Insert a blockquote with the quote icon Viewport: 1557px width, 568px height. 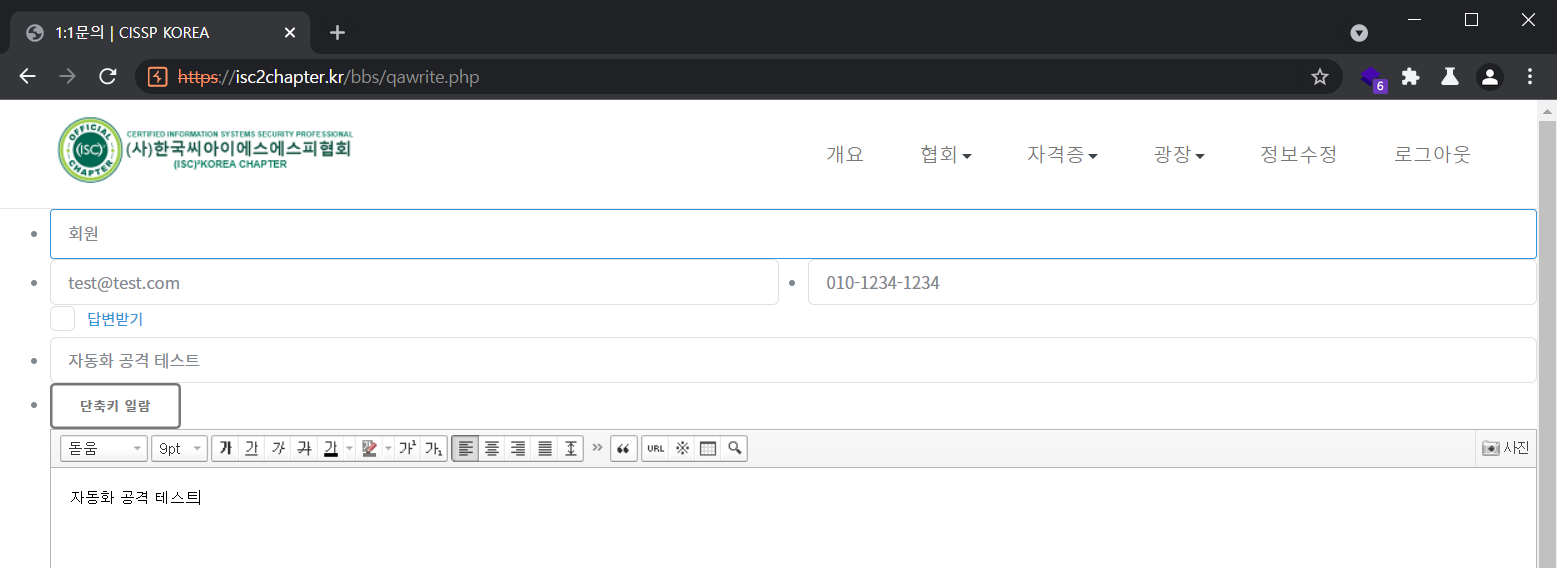point(623,449)
